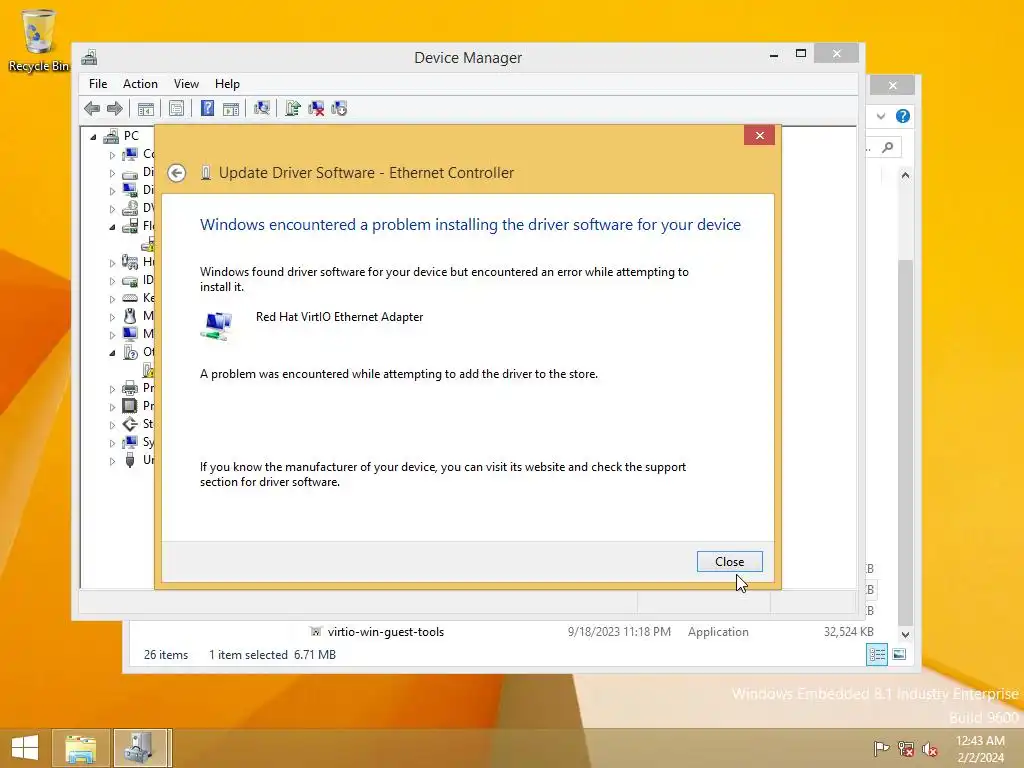Click the Back arrow in Device Manager toolbar

coord(92,108)
